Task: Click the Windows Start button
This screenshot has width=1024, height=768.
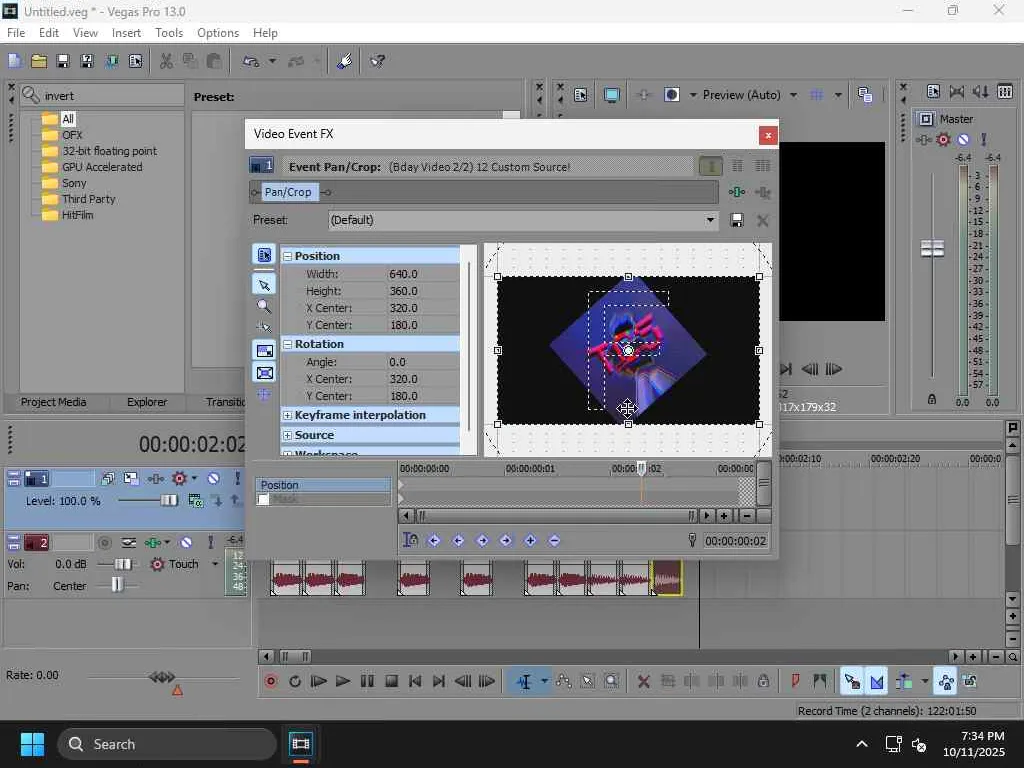Action: (32, 744)
